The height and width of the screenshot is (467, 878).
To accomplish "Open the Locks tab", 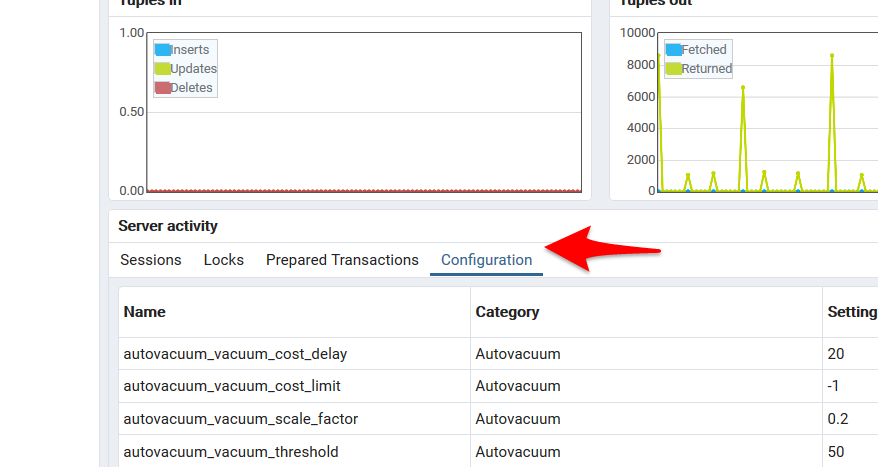I will point(223,260).
